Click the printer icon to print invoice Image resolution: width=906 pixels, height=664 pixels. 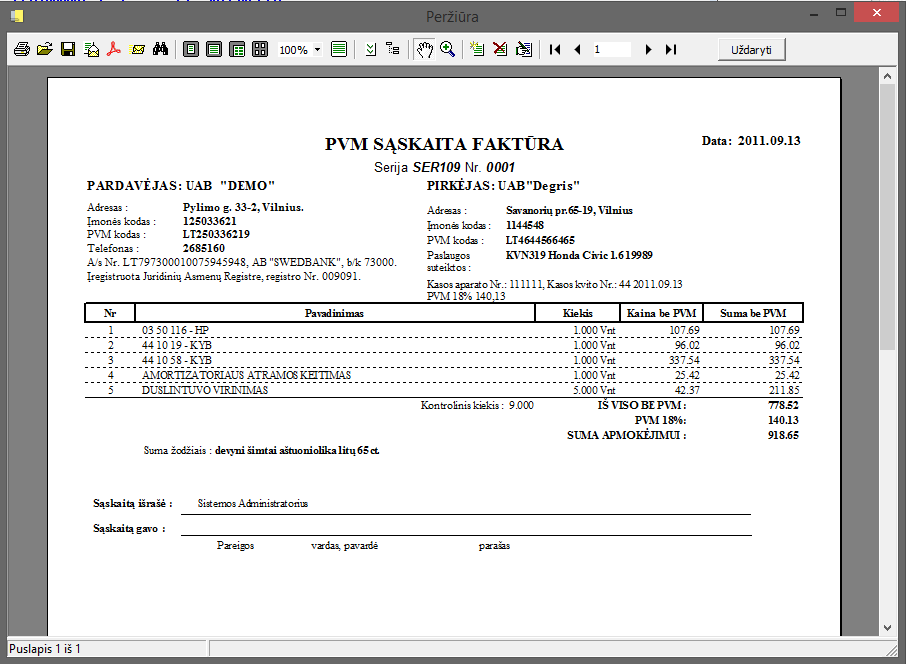[x=21, y=49]
